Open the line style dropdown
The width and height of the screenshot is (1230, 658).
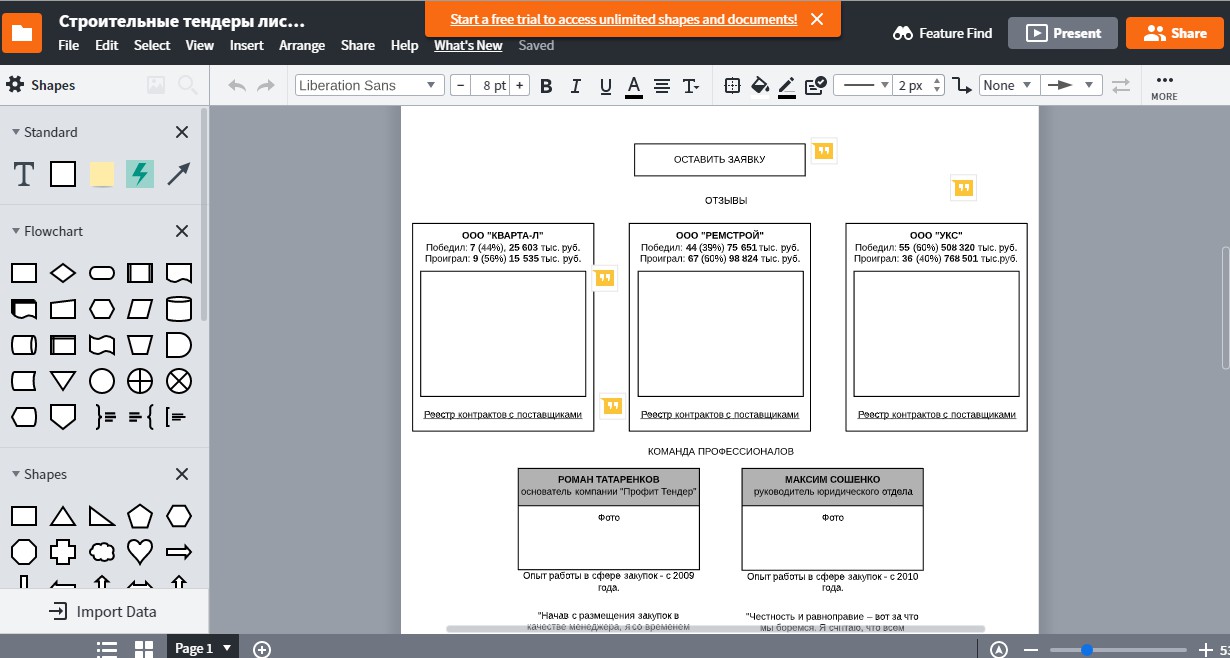(862, 85)
